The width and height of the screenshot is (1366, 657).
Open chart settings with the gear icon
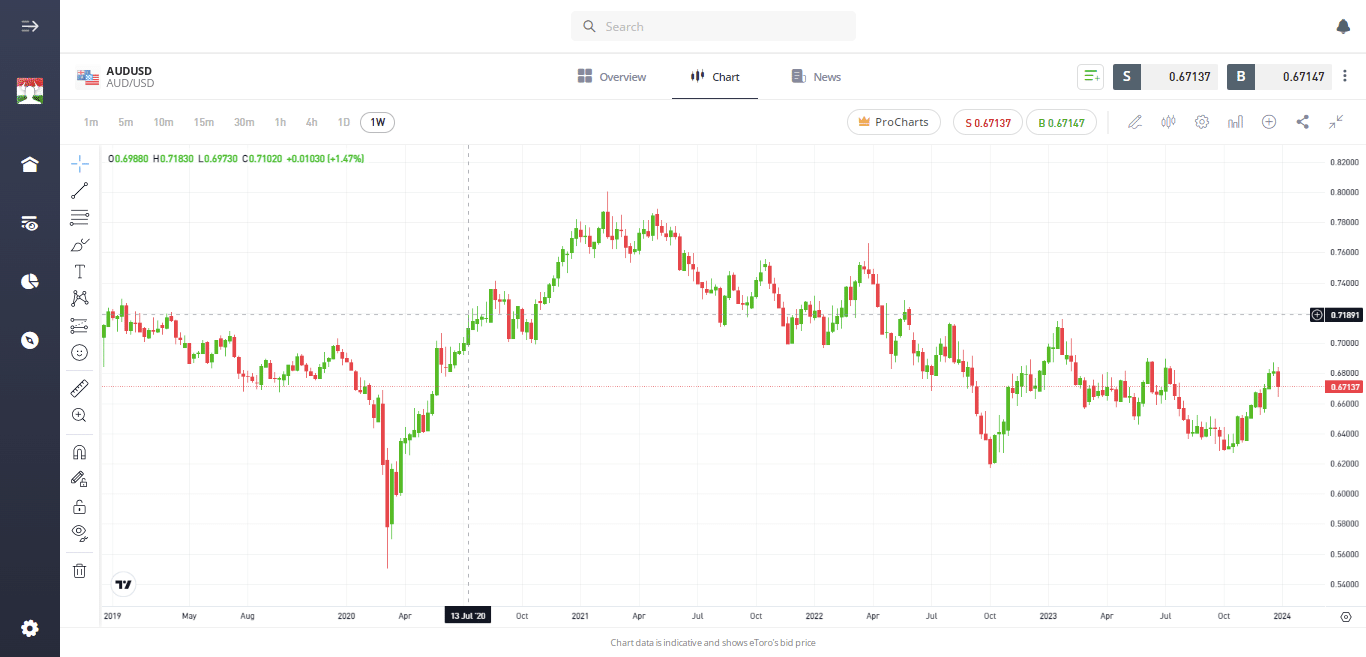(x=1202, y=121)
